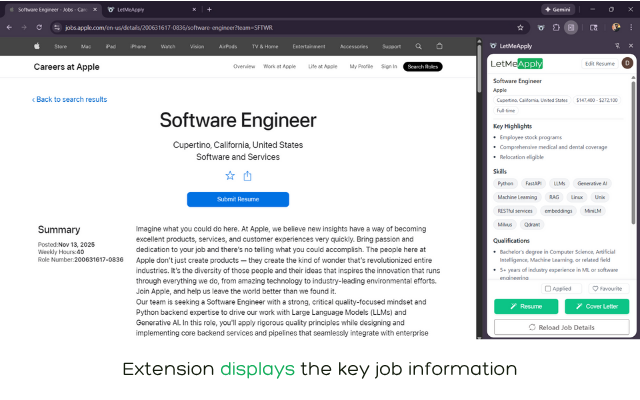This screenshot has width=640, height=400.
Task: Click the LetMeApply extension toolbar icon
Action: pyautogui.click(x=541, y=27)
